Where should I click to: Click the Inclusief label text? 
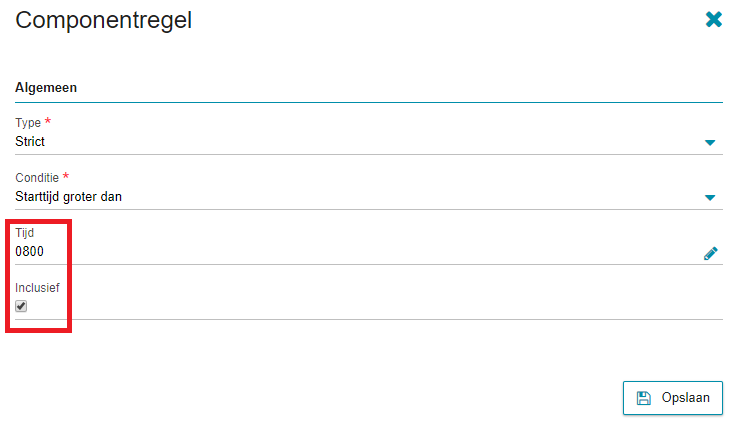pyautogui.click(x=37, y=288)
